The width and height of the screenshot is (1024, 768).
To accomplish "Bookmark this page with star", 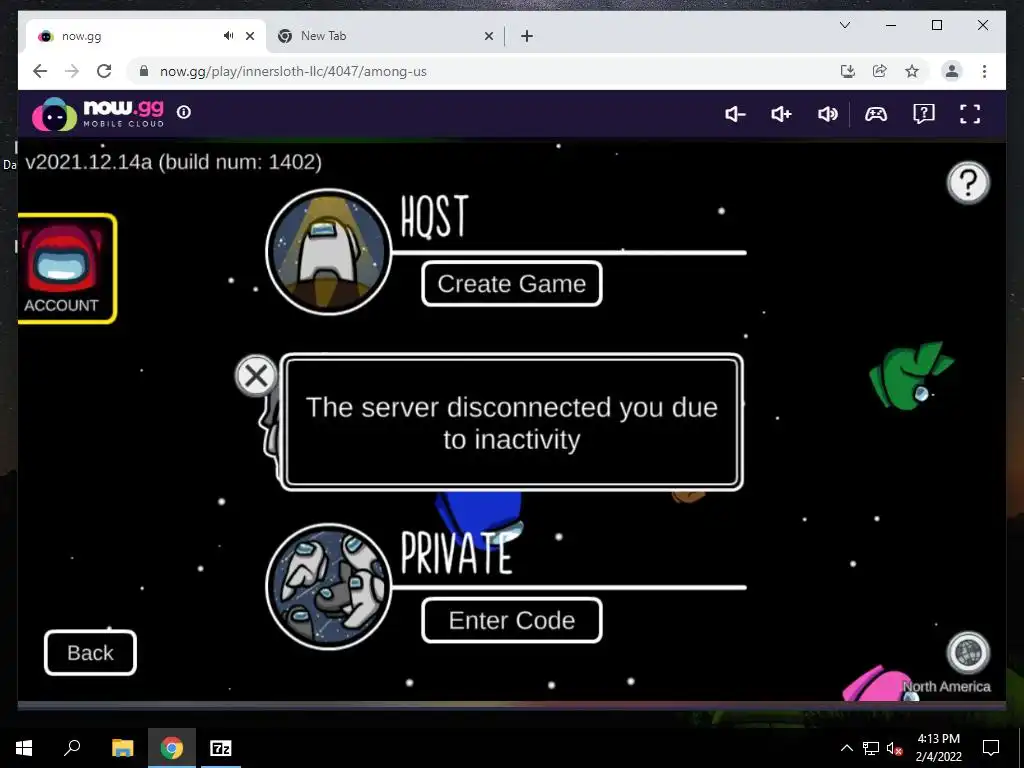I will (912, 71).
